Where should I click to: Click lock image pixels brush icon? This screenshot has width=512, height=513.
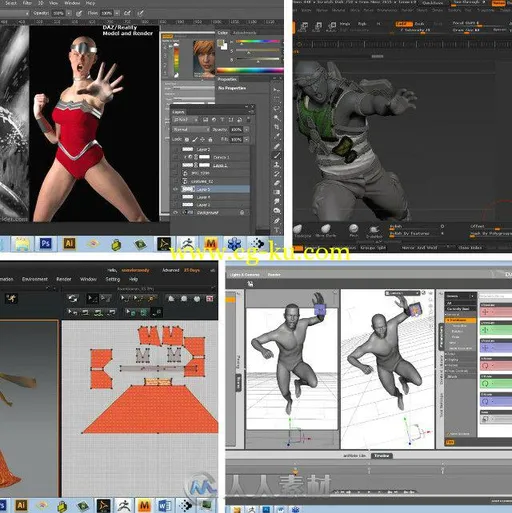coord(195,139)
